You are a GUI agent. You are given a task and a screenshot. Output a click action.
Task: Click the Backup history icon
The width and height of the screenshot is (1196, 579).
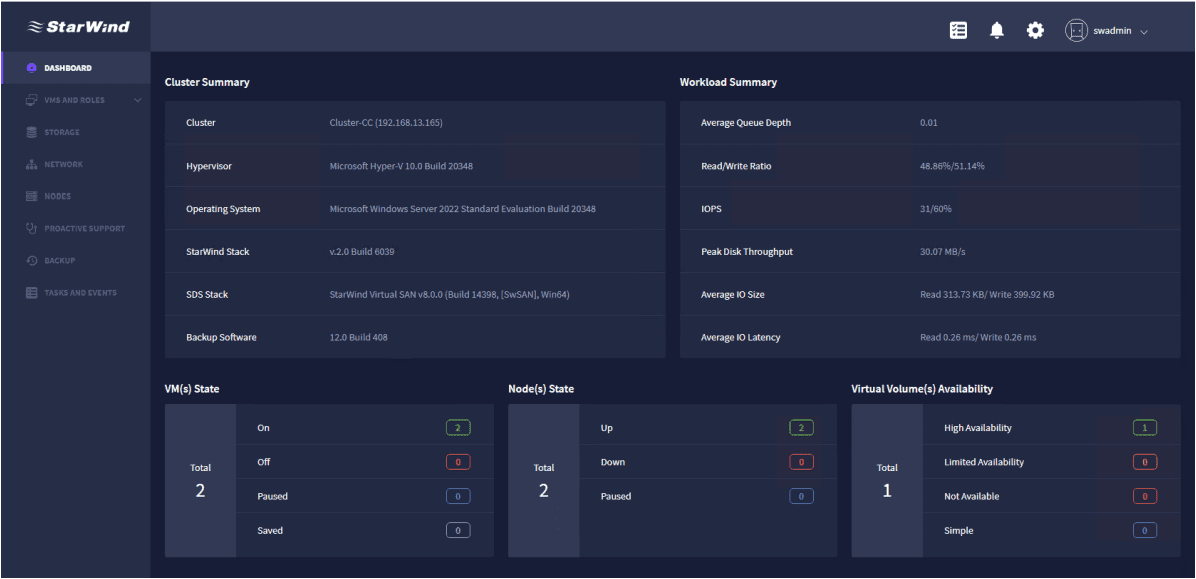[x=31, y=260]
